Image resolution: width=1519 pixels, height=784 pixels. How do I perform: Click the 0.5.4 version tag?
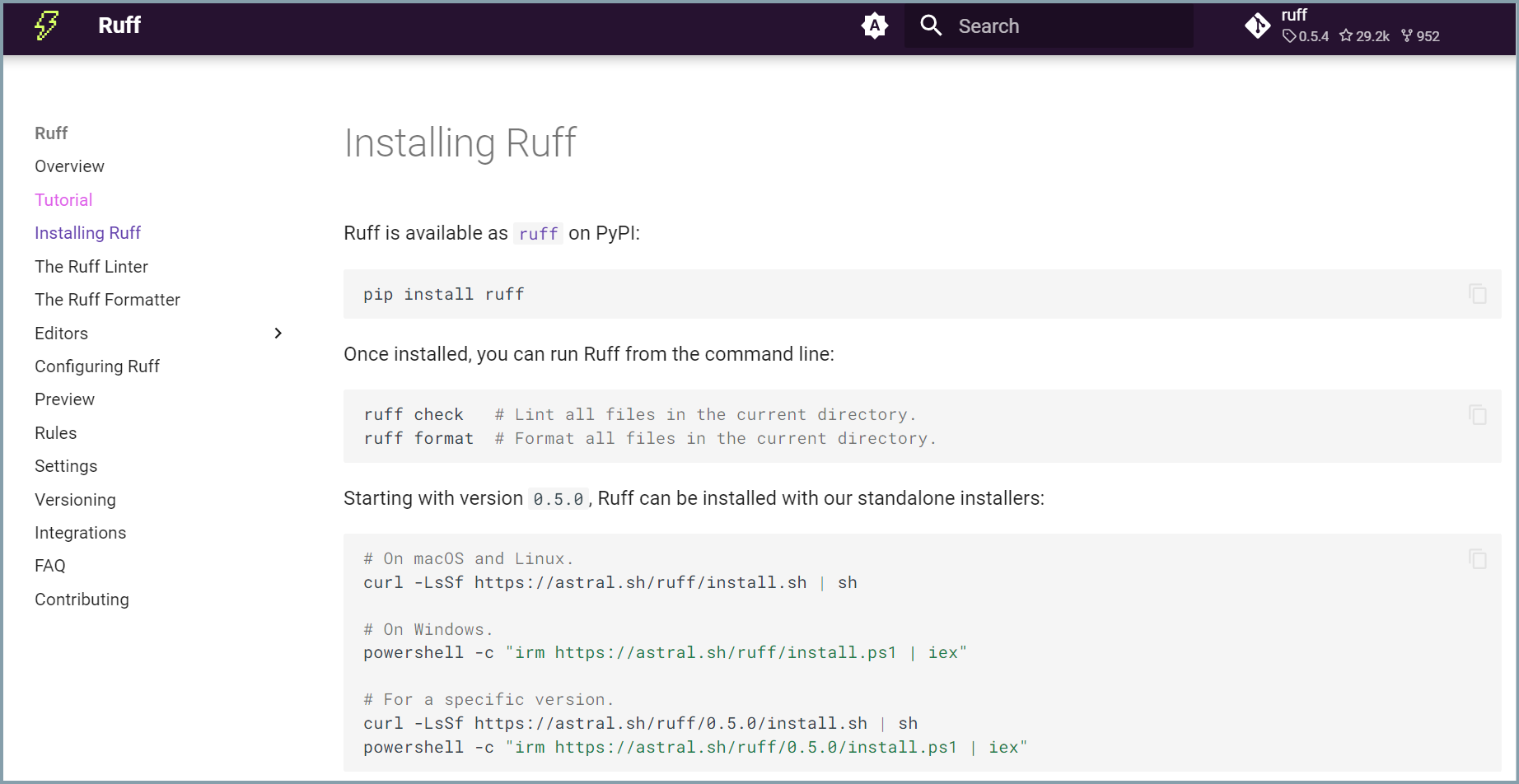1306,36
